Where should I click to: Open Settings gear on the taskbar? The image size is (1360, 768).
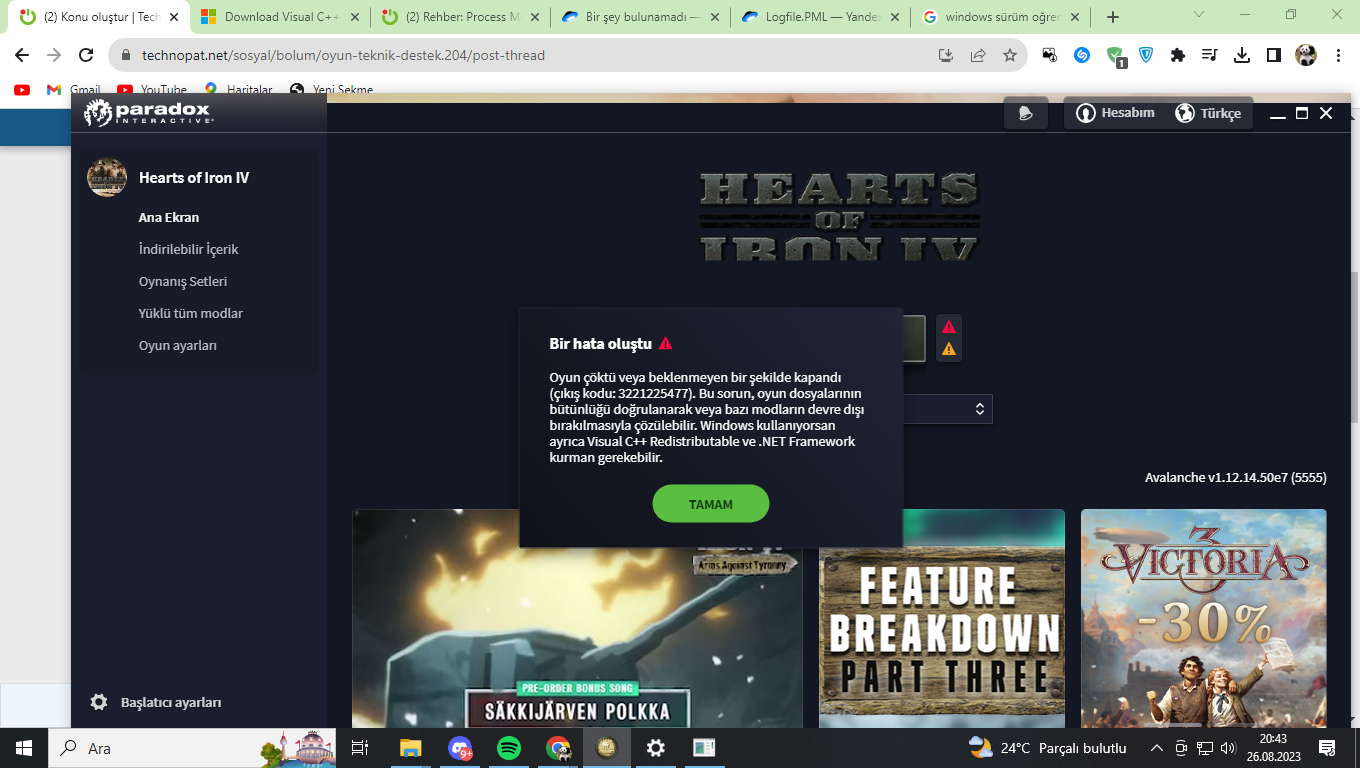pyautogui.click(x=655, y=748)
